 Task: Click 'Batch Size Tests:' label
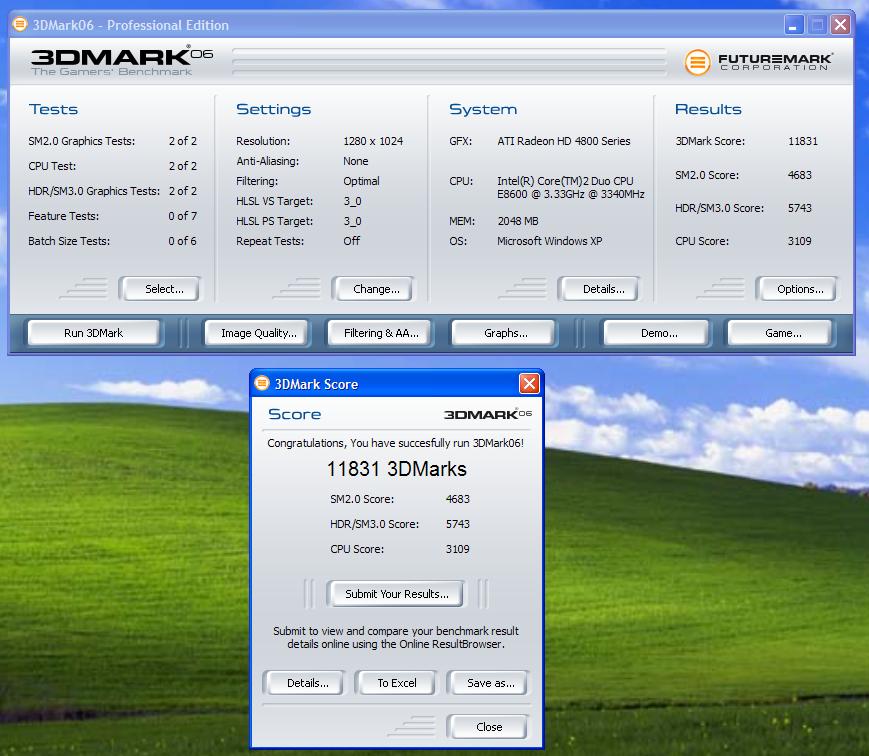(69, 241)
